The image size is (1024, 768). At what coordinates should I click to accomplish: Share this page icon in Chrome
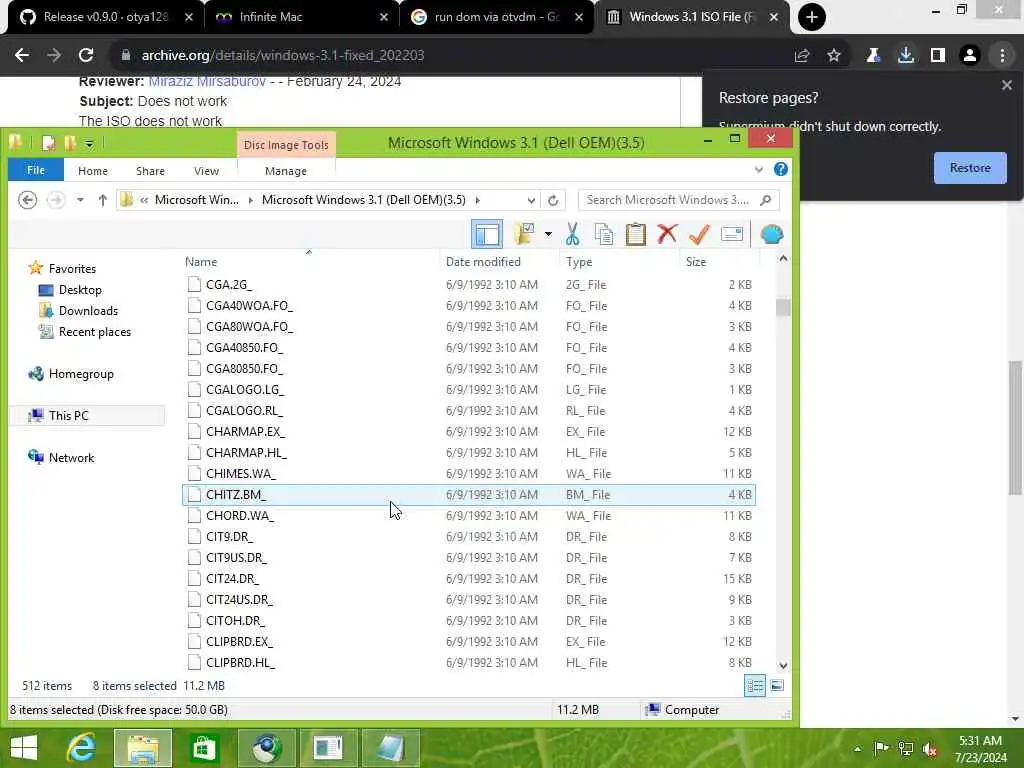[x=802, y=56]
